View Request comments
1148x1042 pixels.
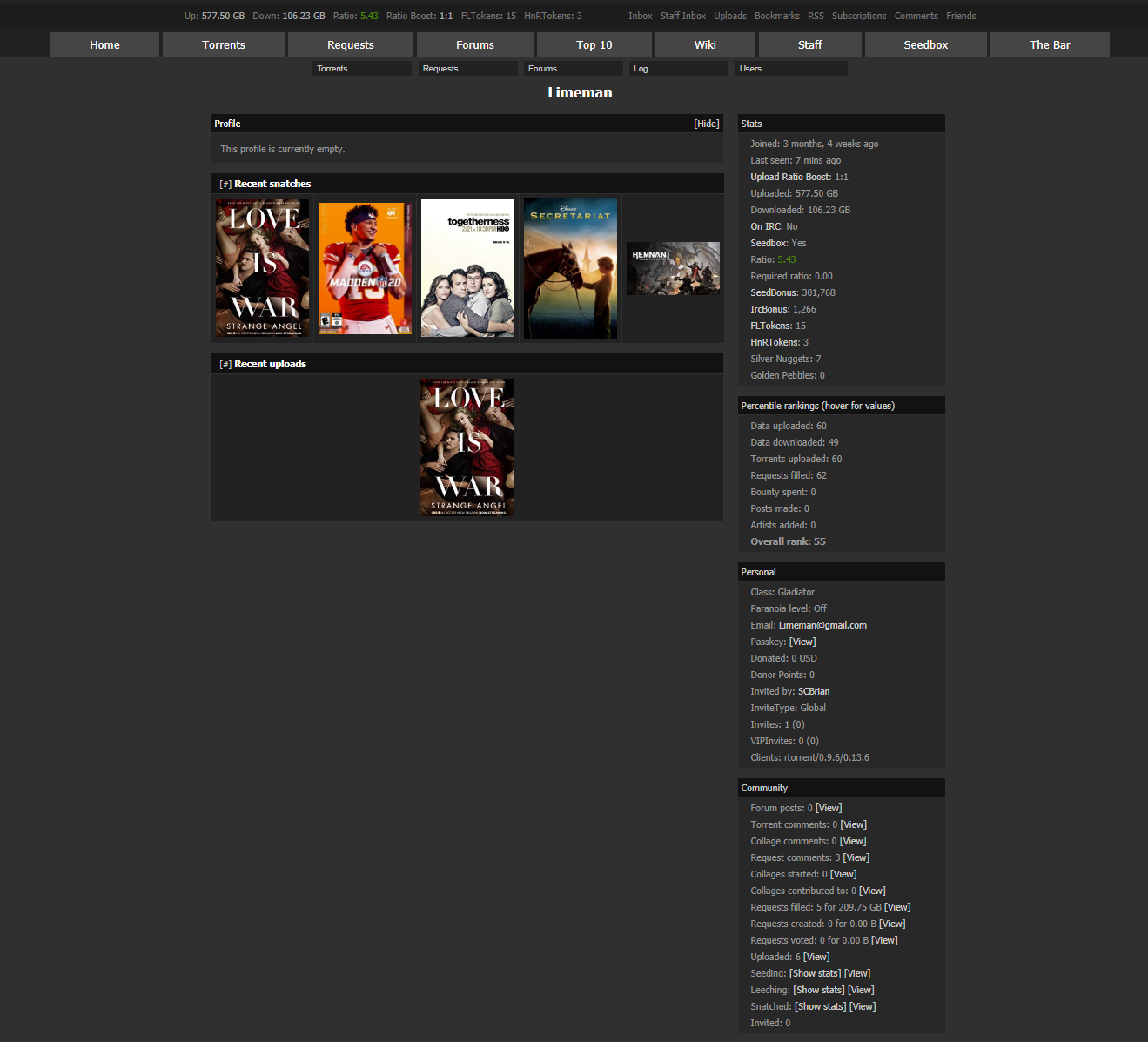pos(856,857)
